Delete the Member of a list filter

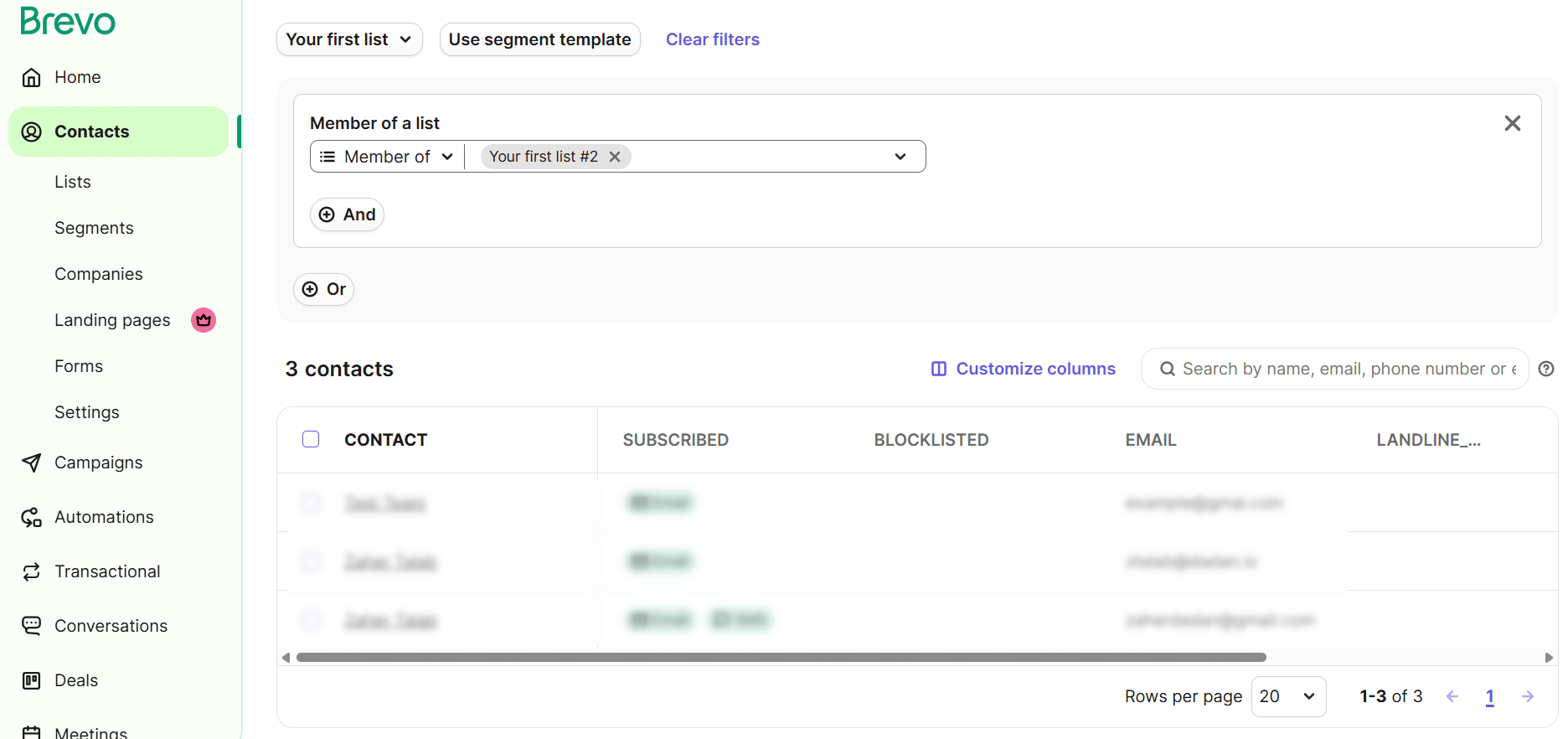(1512, 124)
